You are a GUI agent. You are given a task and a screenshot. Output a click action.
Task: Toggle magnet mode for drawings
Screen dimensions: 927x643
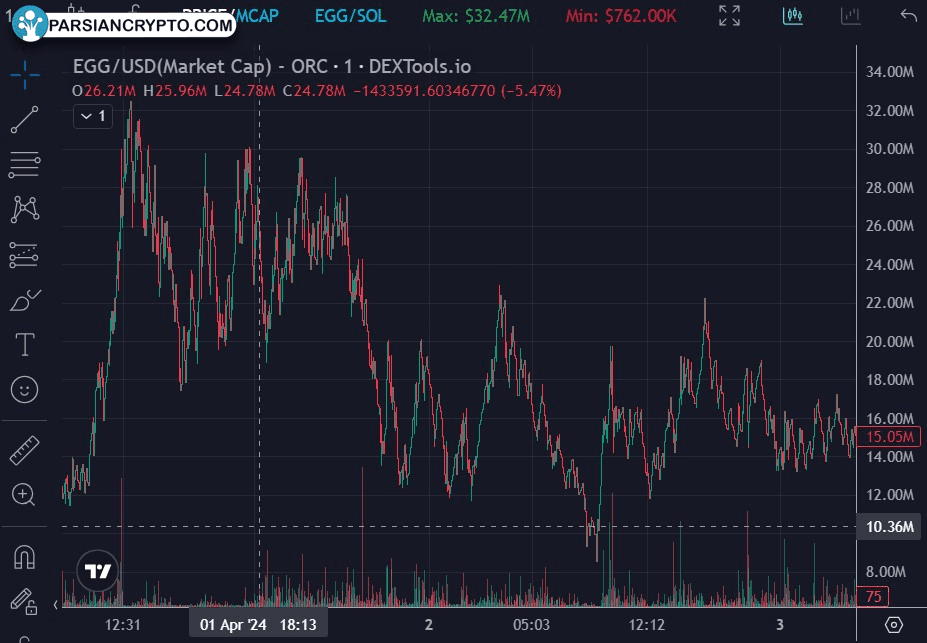pyautogui.click(x=25, y=556)
